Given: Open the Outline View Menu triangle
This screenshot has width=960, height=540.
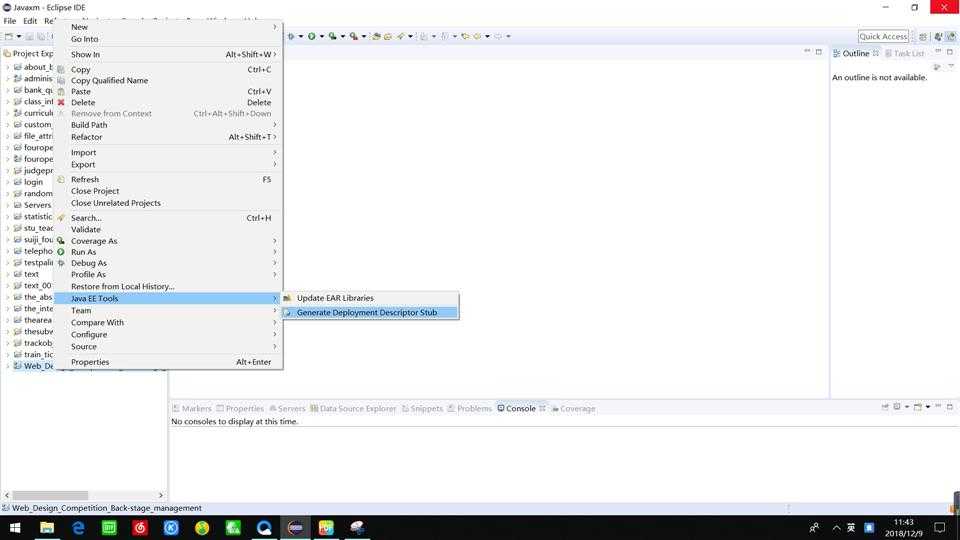Looking at the screenshot, I should 951,66.
